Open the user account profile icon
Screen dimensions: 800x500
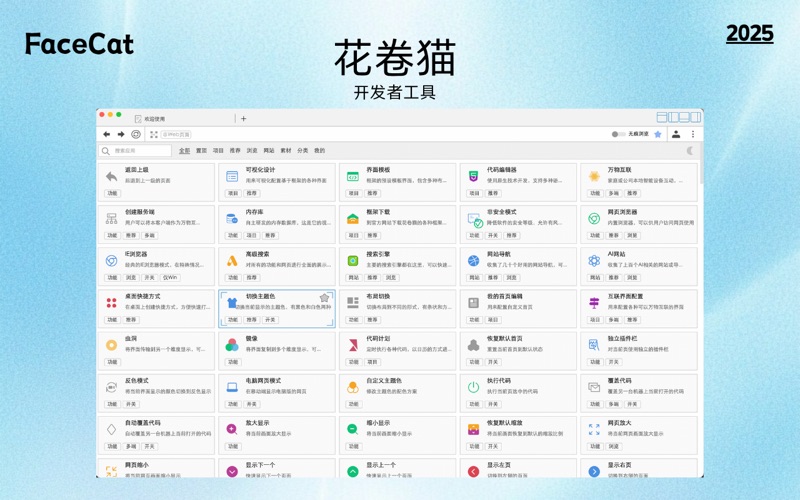click(x=676, y=134)
